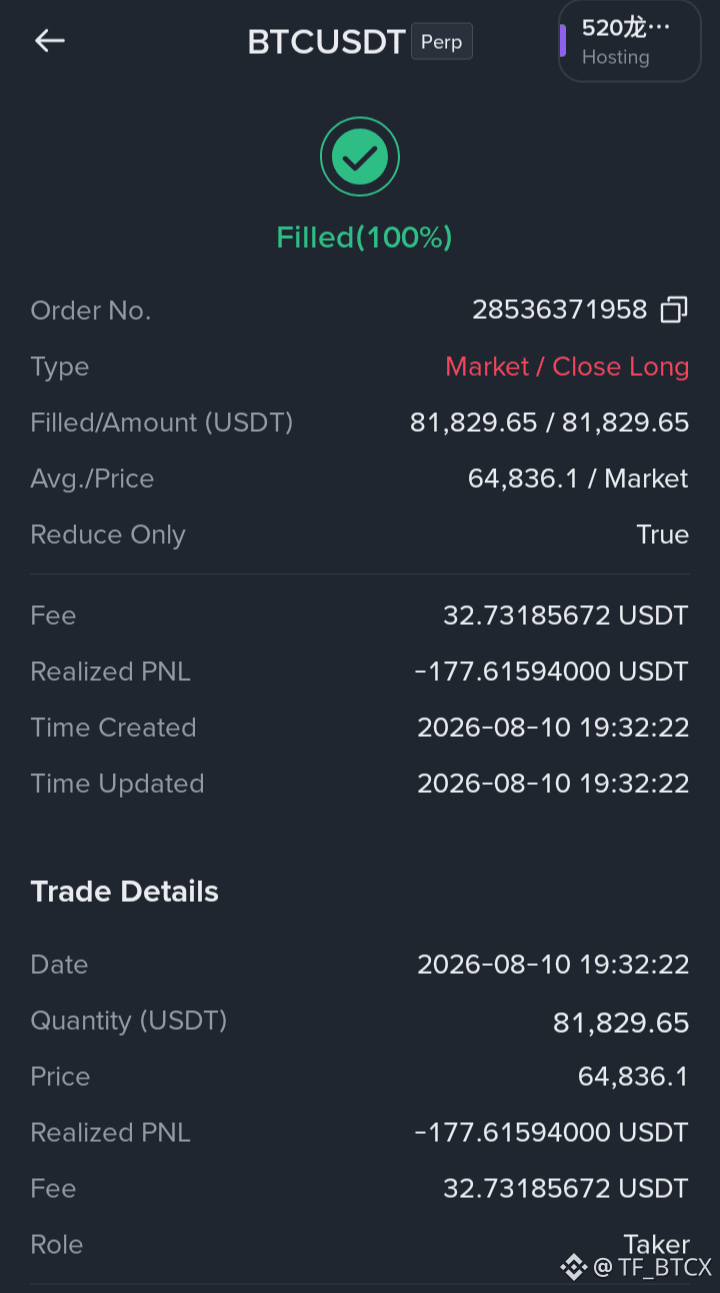Tap the Filled/Amount 81,829.65 value
Image resolution: width=720 pixels, height=1293 pixels.
point(550,423)
